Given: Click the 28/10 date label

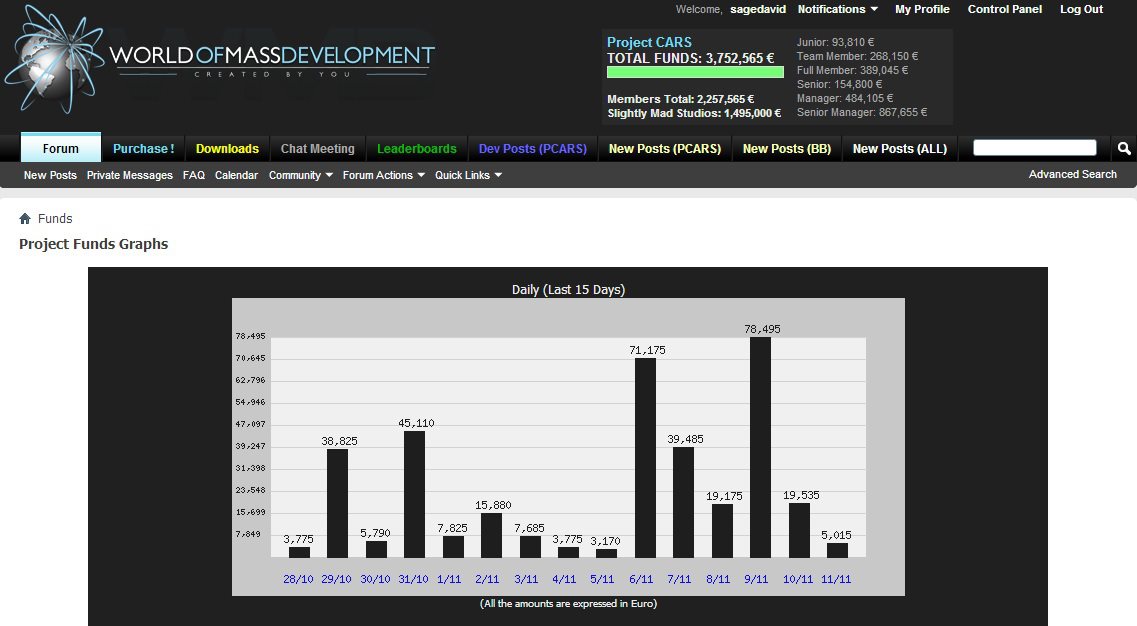Looking at the screenshot, I should (x=298, y=579).
